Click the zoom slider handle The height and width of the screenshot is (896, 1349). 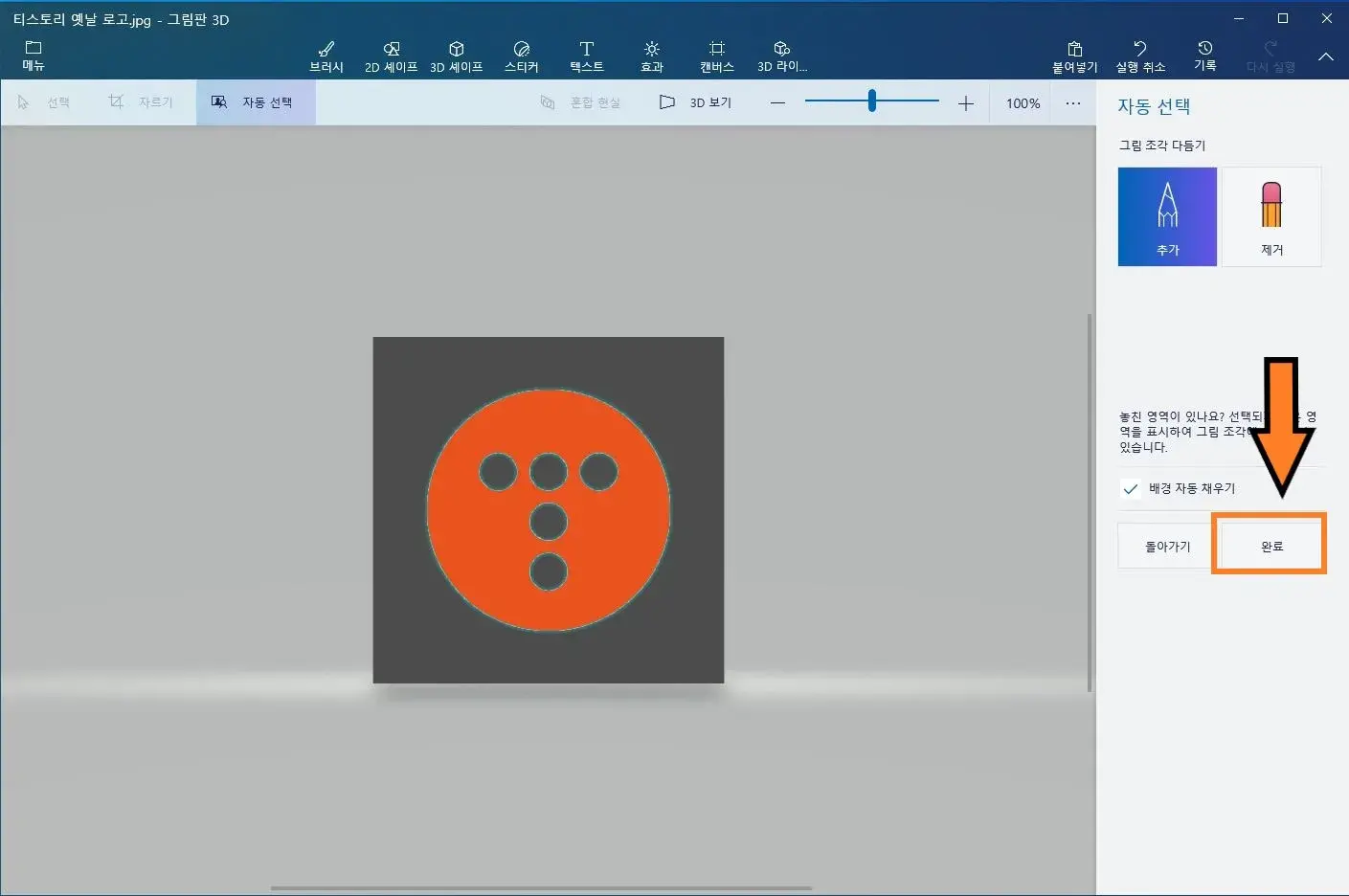point(872,101)
